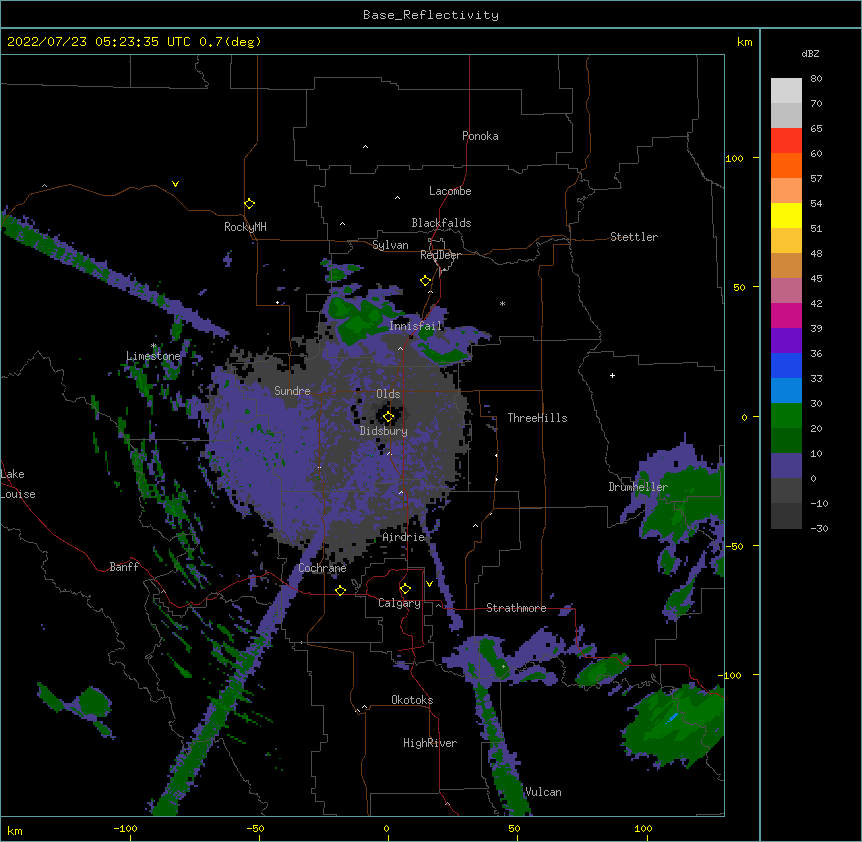Click the yellow diamond marker south of RedDeer
Screen dimensions: 862x842
click(425, 281)
